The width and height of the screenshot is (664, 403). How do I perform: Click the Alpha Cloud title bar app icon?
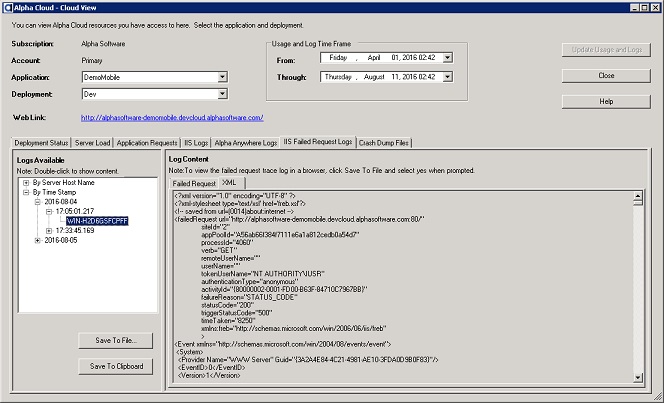tap(7, 7)
